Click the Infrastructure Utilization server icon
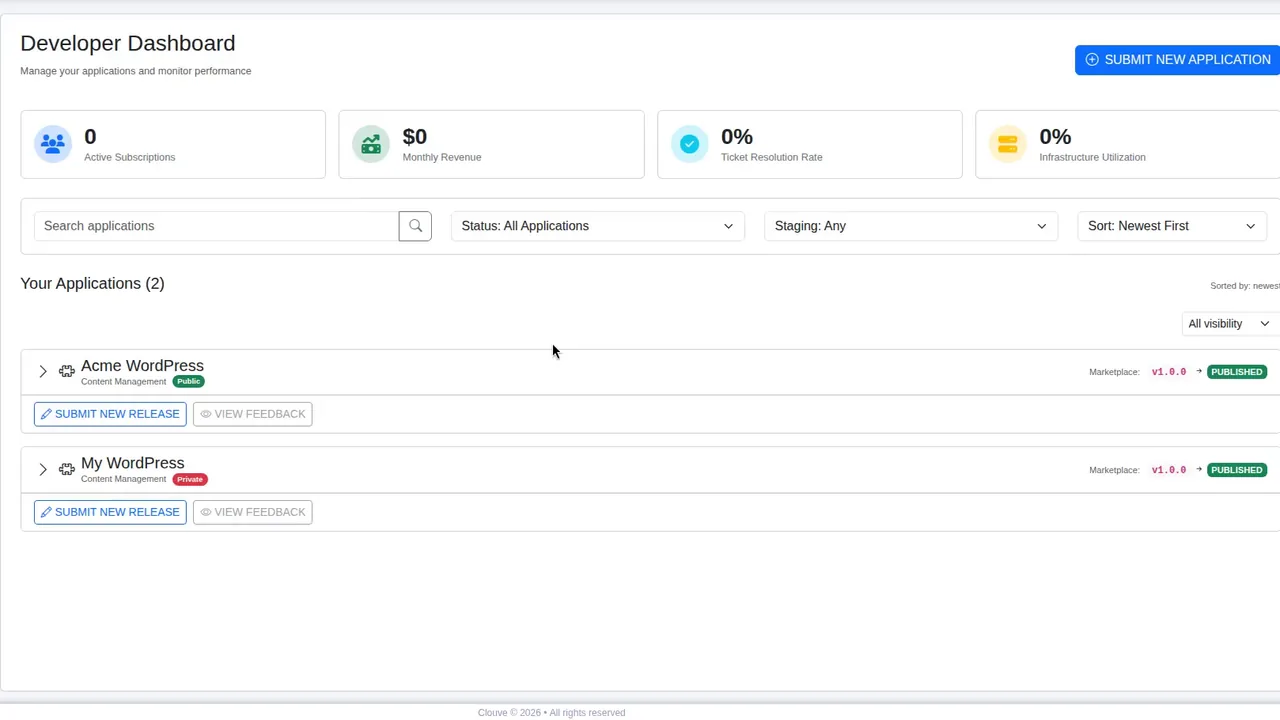Screen dimensions: 1280x720 1007,144
